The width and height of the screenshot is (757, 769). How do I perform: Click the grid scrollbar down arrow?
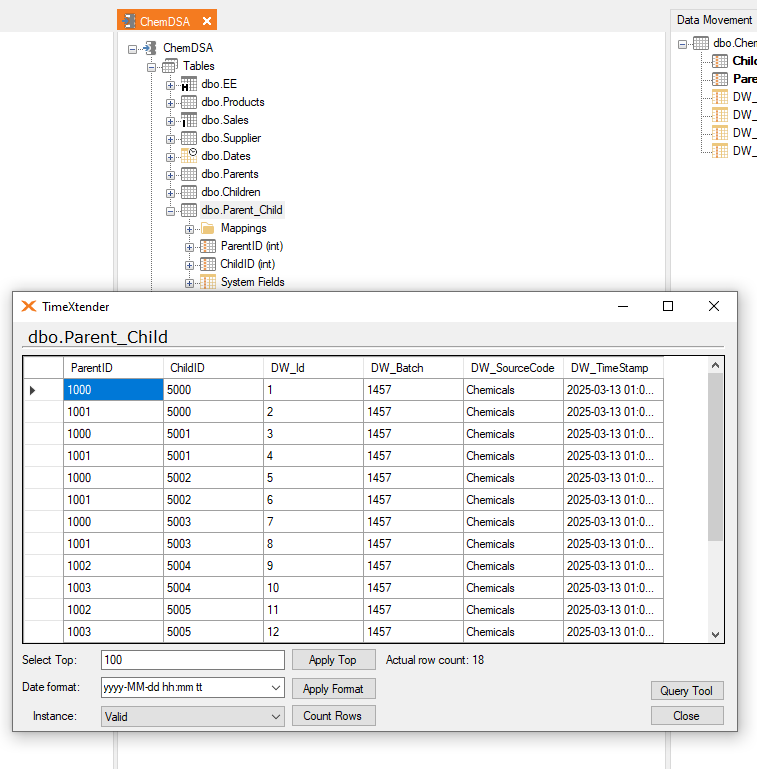click(x=715, y=635)
